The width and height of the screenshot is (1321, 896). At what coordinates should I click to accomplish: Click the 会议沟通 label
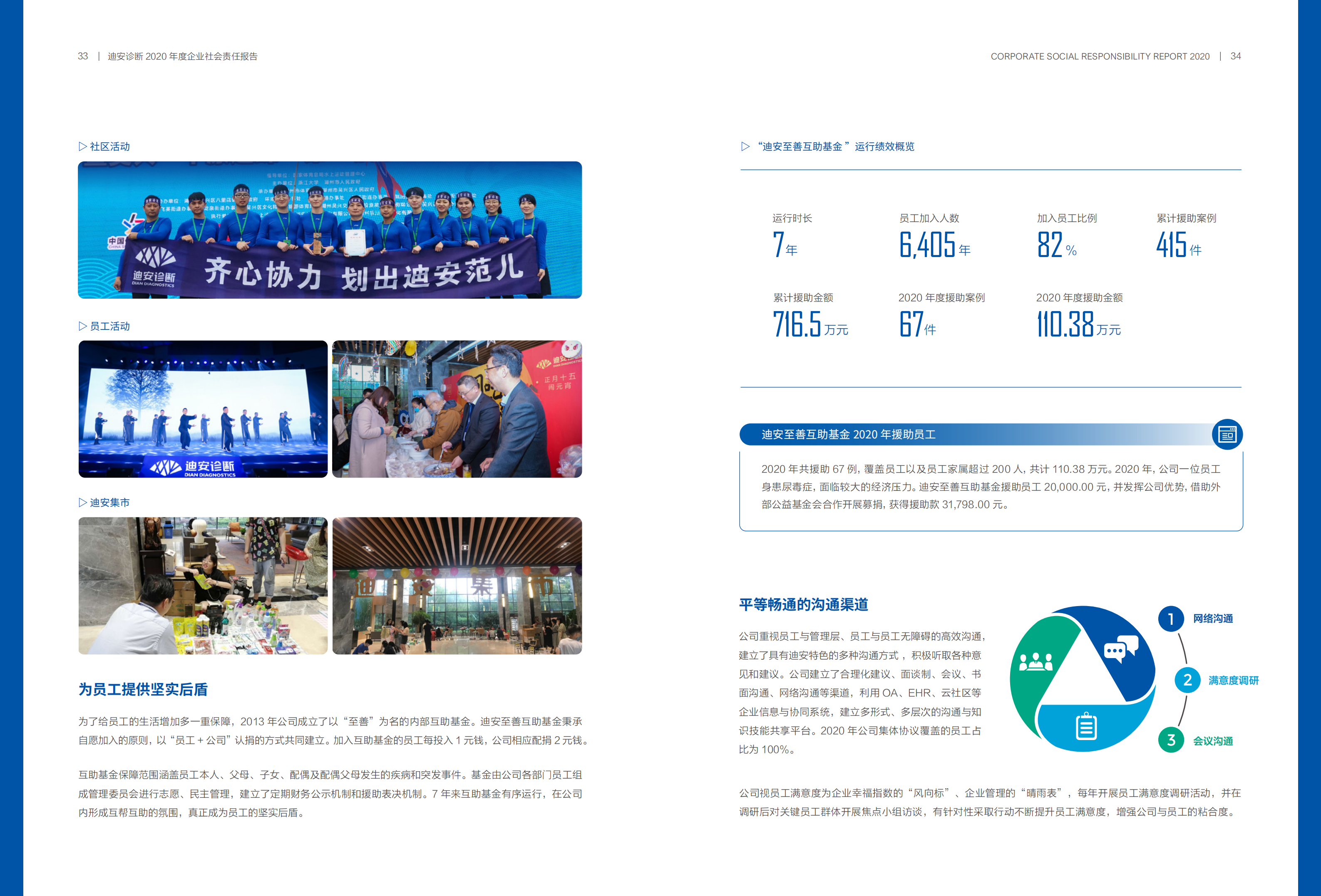pyautogui.click(x=1212, y=741)
